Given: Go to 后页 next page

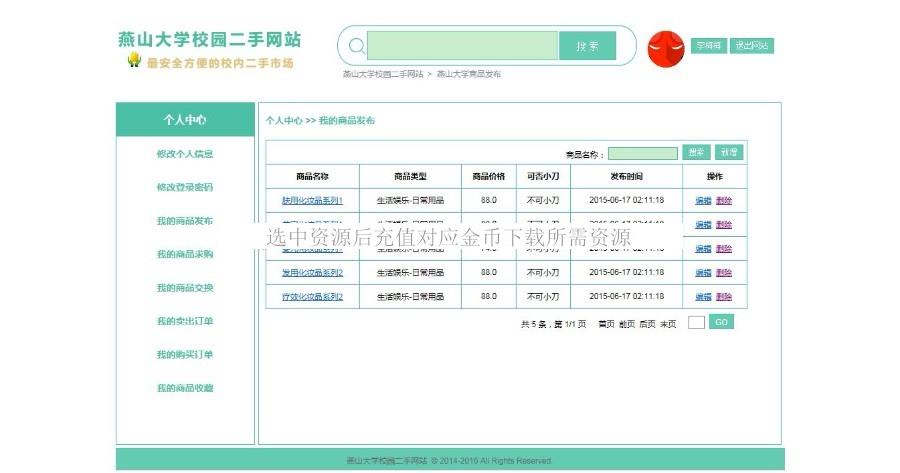Looking at the screenshot, I should click(647, 324).
